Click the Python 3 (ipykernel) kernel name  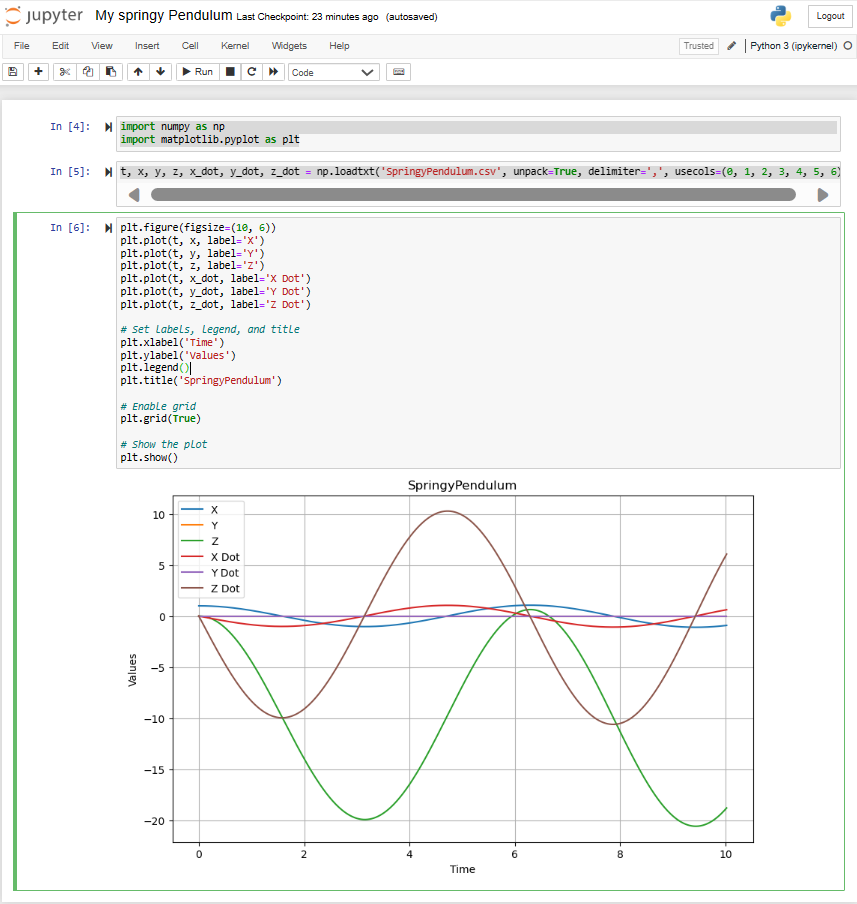point(794,46)
